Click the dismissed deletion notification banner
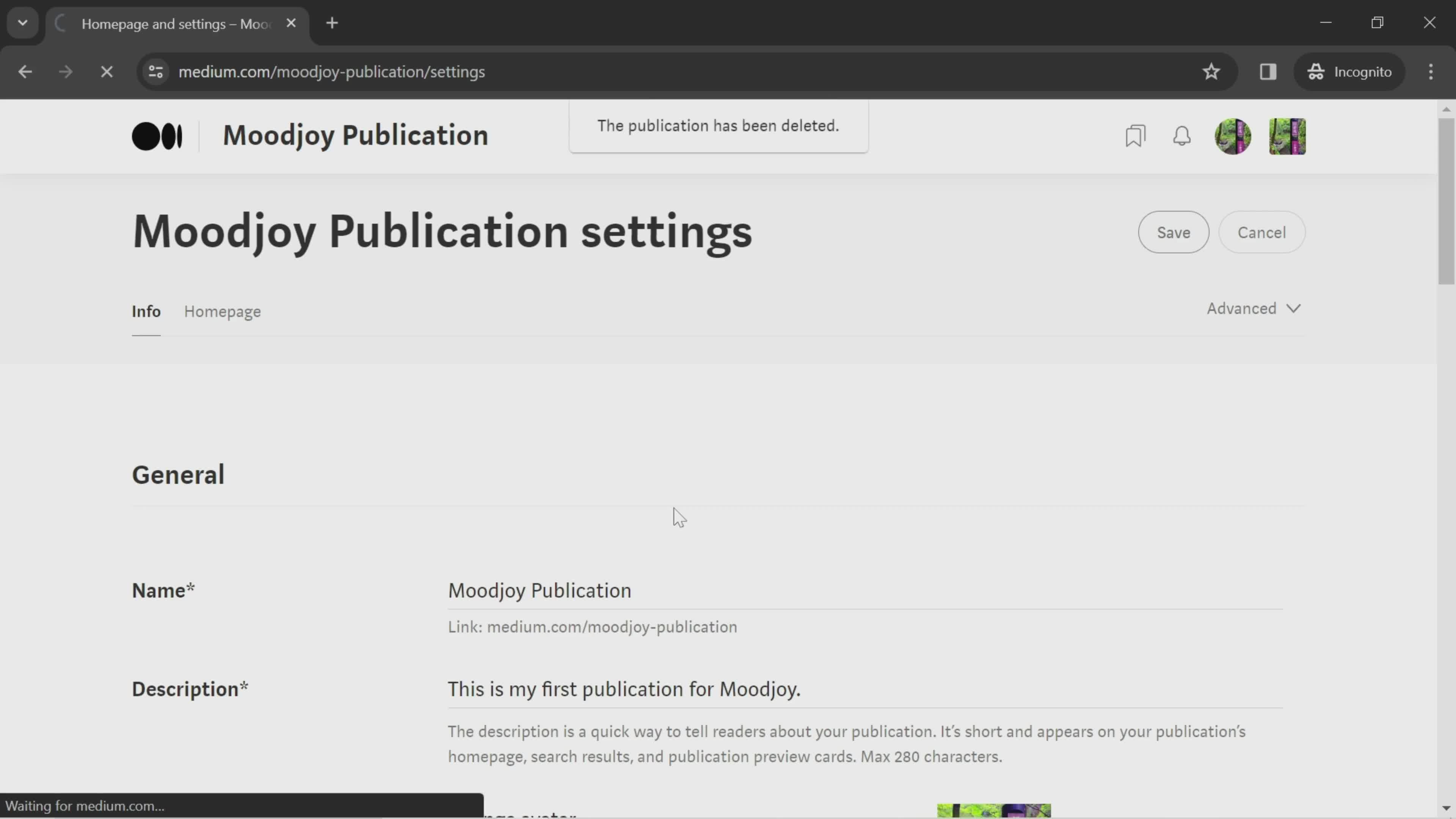1456x819 pixels. [x=718, y=125]
